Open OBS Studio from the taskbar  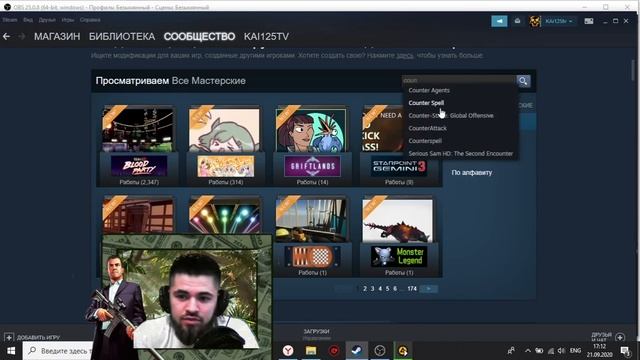pyautogui.click(x=380, y=351)
